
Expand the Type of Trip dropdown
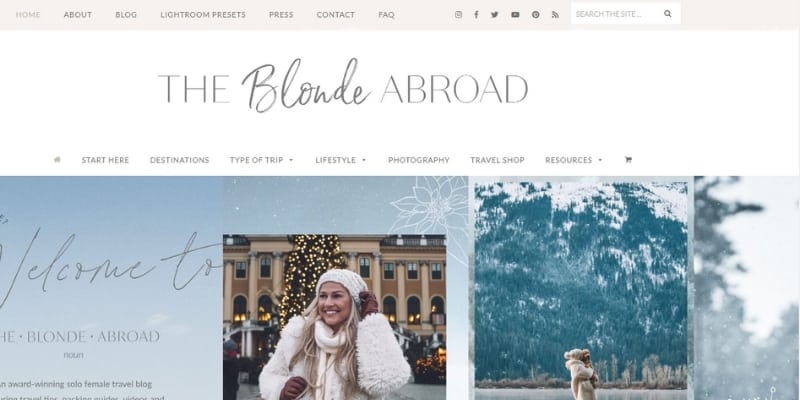pyautogui.click(x=262, y=160)
